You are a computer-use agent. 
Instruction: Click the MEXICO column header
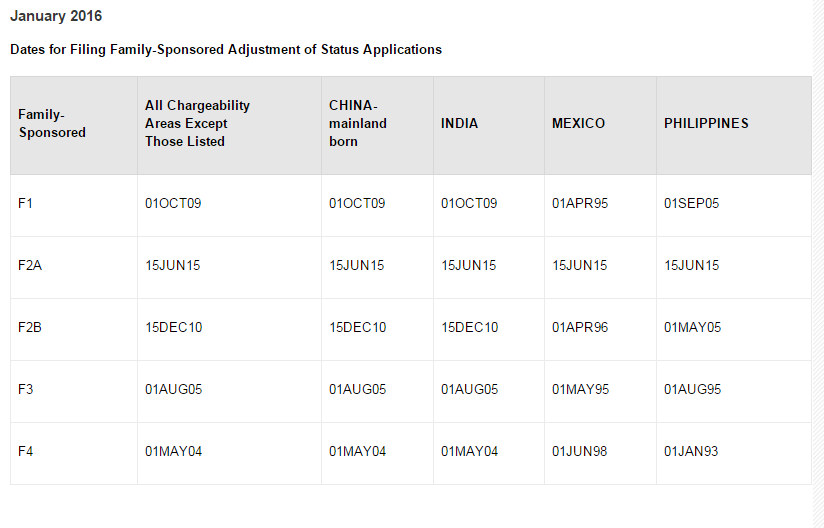[x=578, y=123]
